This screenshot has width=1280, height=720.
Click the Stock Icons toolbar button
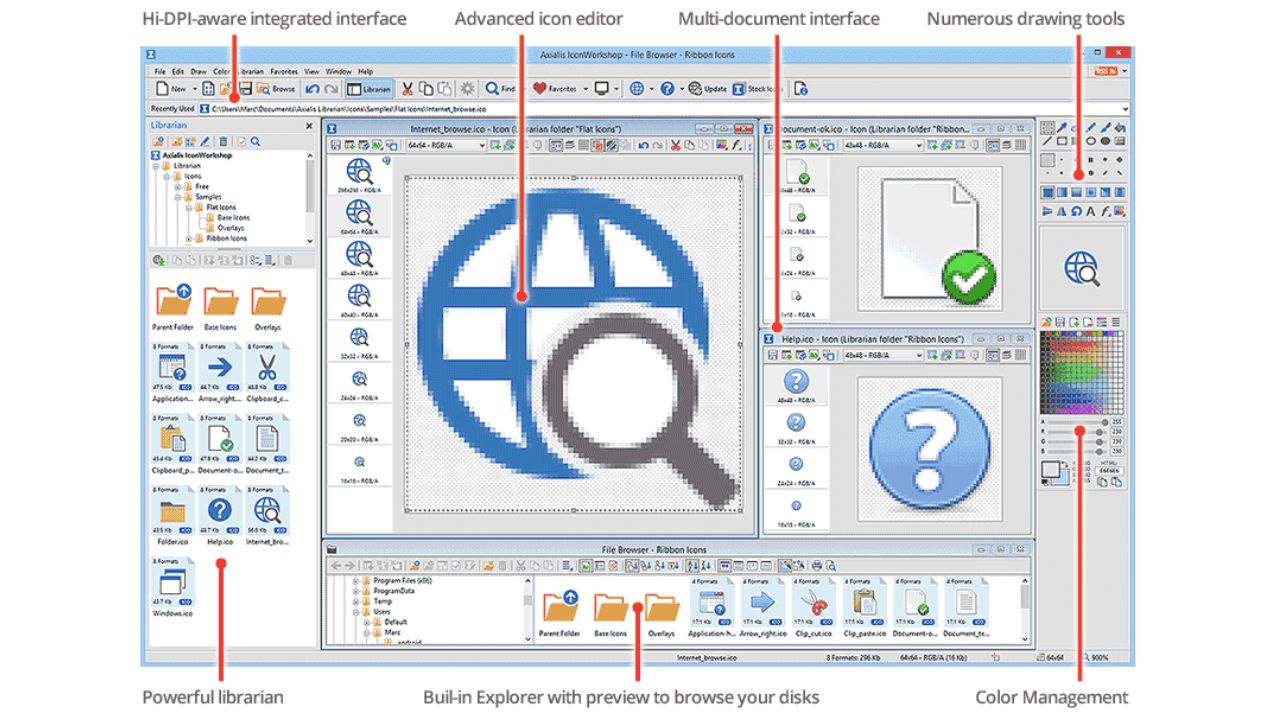pos(758,89)
